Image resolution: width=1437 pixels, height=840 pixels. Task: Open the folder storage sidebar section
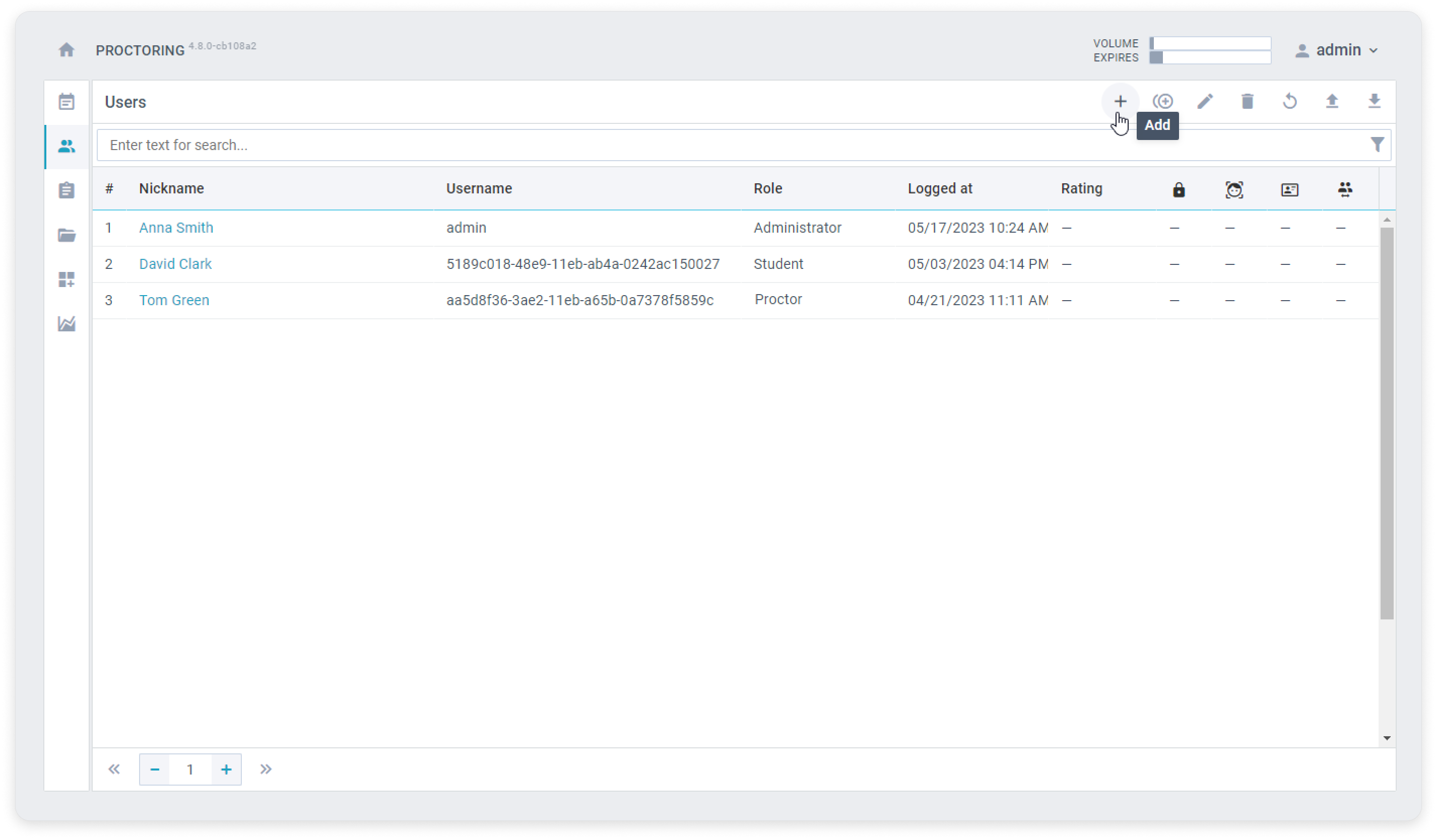(67, 235)
